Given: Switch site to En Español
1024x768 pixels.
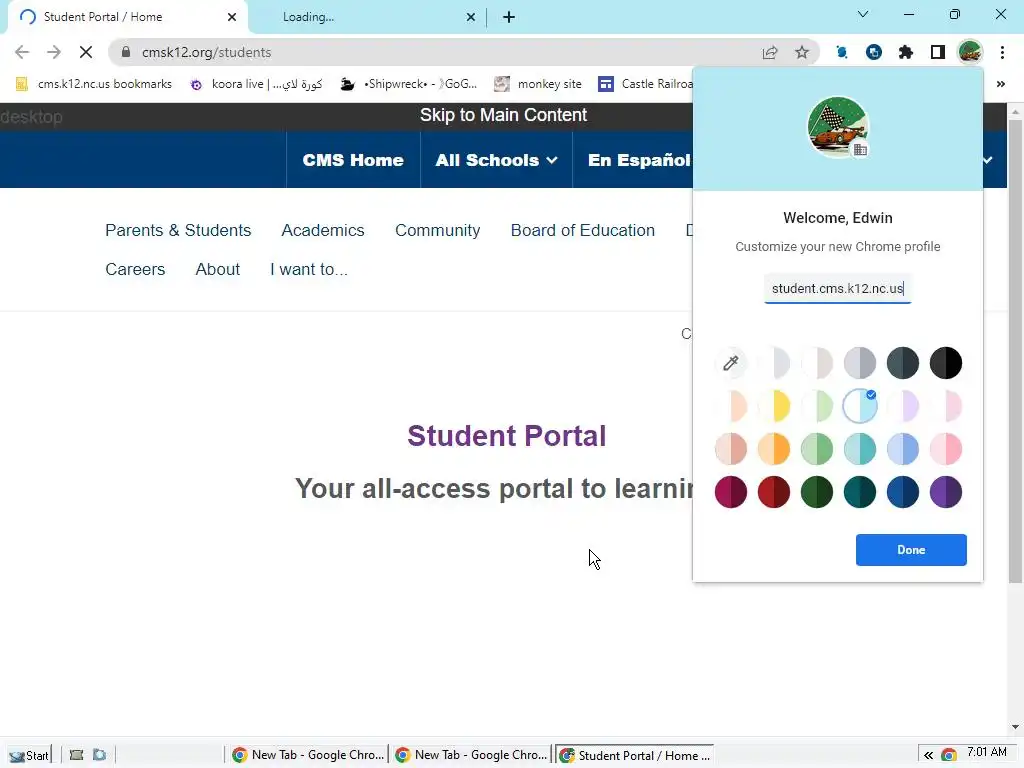Looking at the screenshot, I should (x=639, y=160).
